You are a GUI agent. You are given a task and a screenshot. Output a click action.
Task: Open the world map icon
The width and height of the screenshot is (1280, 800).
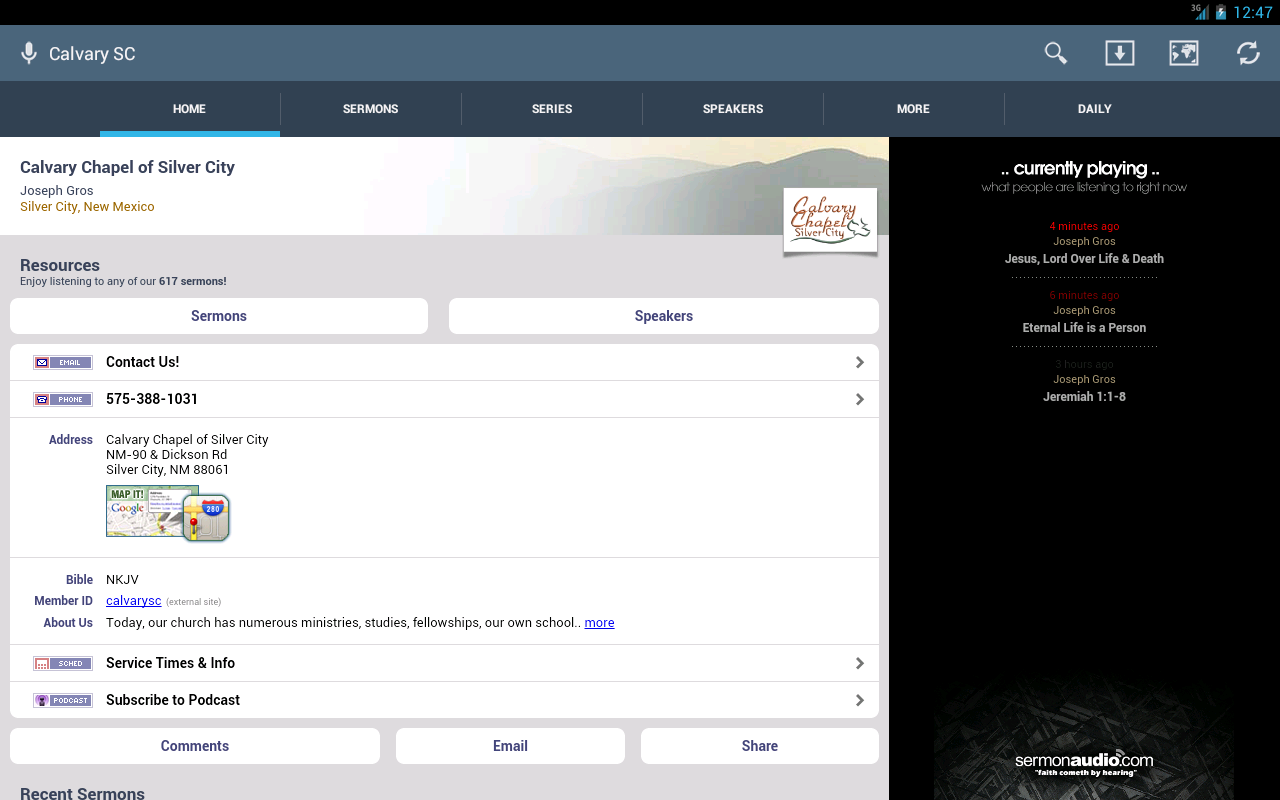[x=1184, y=53]
